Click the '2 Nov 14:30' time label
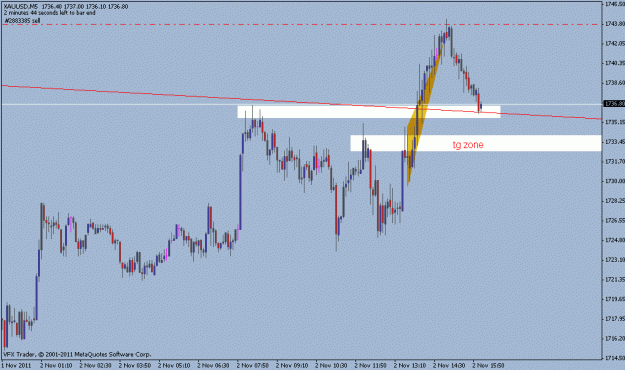This screenshot has height=370, width=625. coord(449,365)
